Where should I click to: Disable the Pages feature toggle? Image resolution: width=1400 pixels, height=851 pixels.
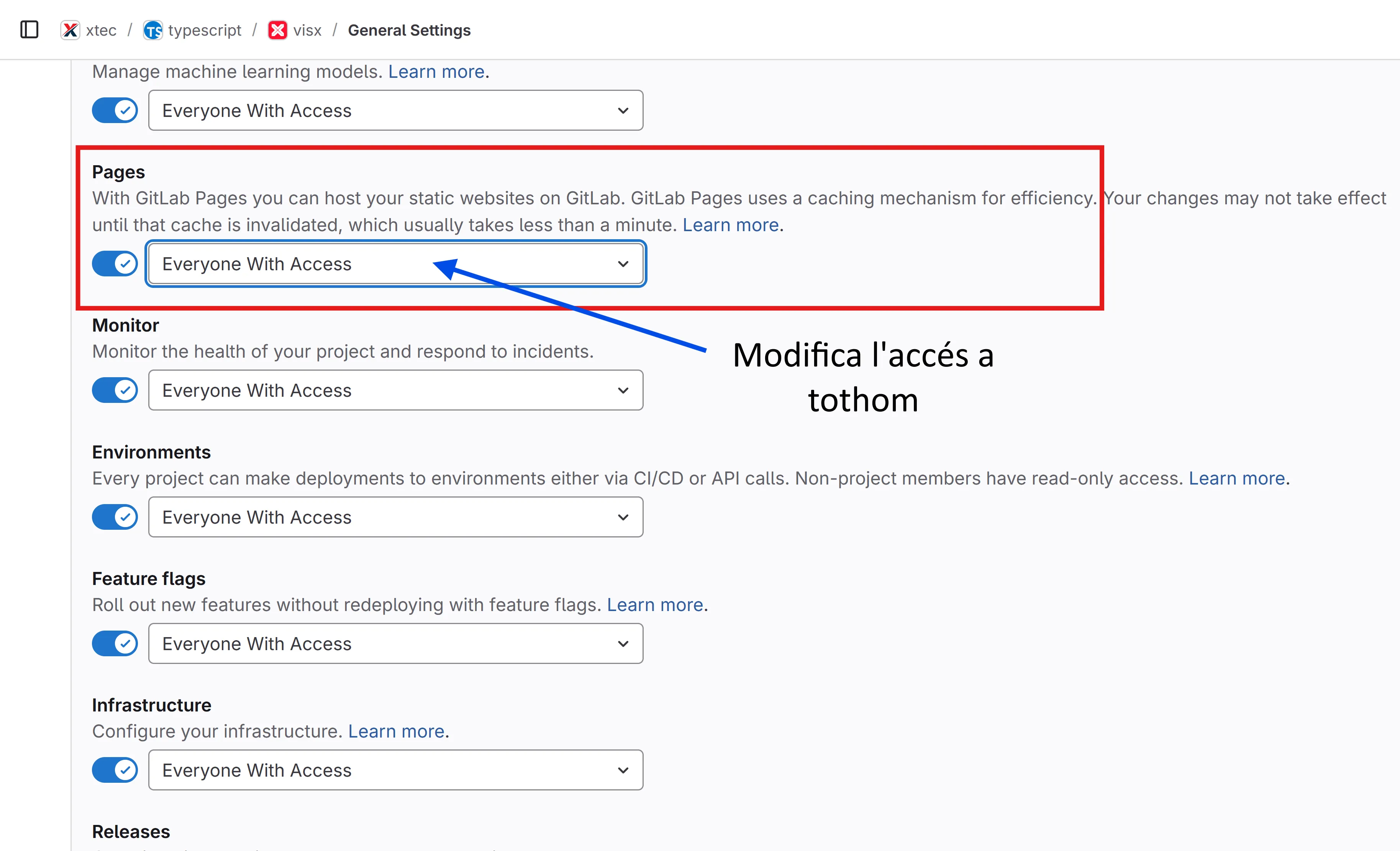(x=115, y=264)
